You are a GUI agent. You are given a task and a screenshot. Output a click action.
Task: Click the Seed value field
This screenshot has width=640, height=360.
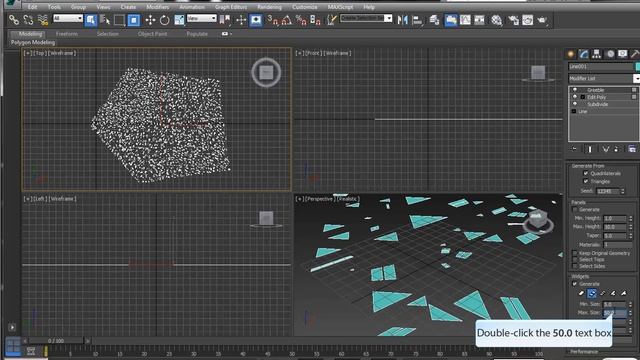click(x=608, y=191)
